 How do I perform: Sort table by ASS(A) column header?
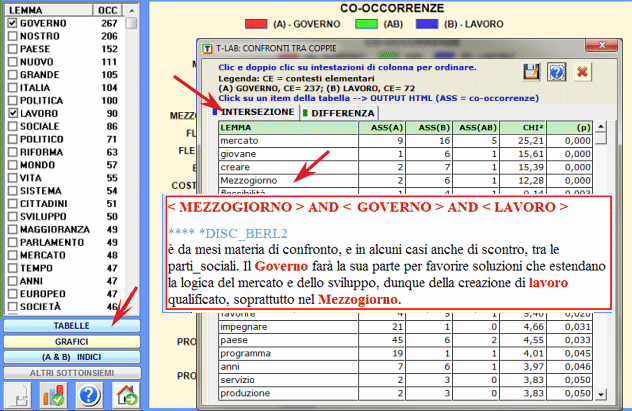coord(382,128)
